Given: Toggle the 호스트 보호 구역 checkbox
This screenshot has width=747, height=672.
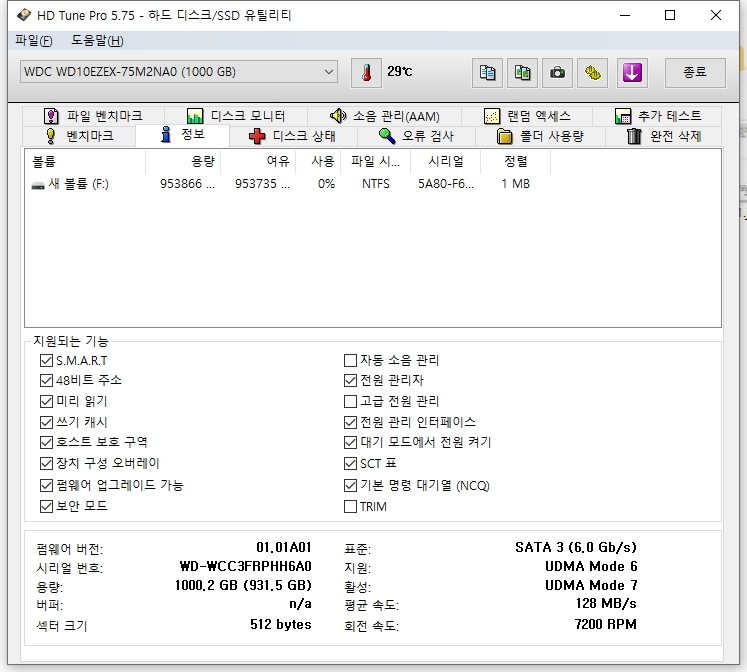Looking at the screenshot, I should pyautogui.click(x=46, y=442).
